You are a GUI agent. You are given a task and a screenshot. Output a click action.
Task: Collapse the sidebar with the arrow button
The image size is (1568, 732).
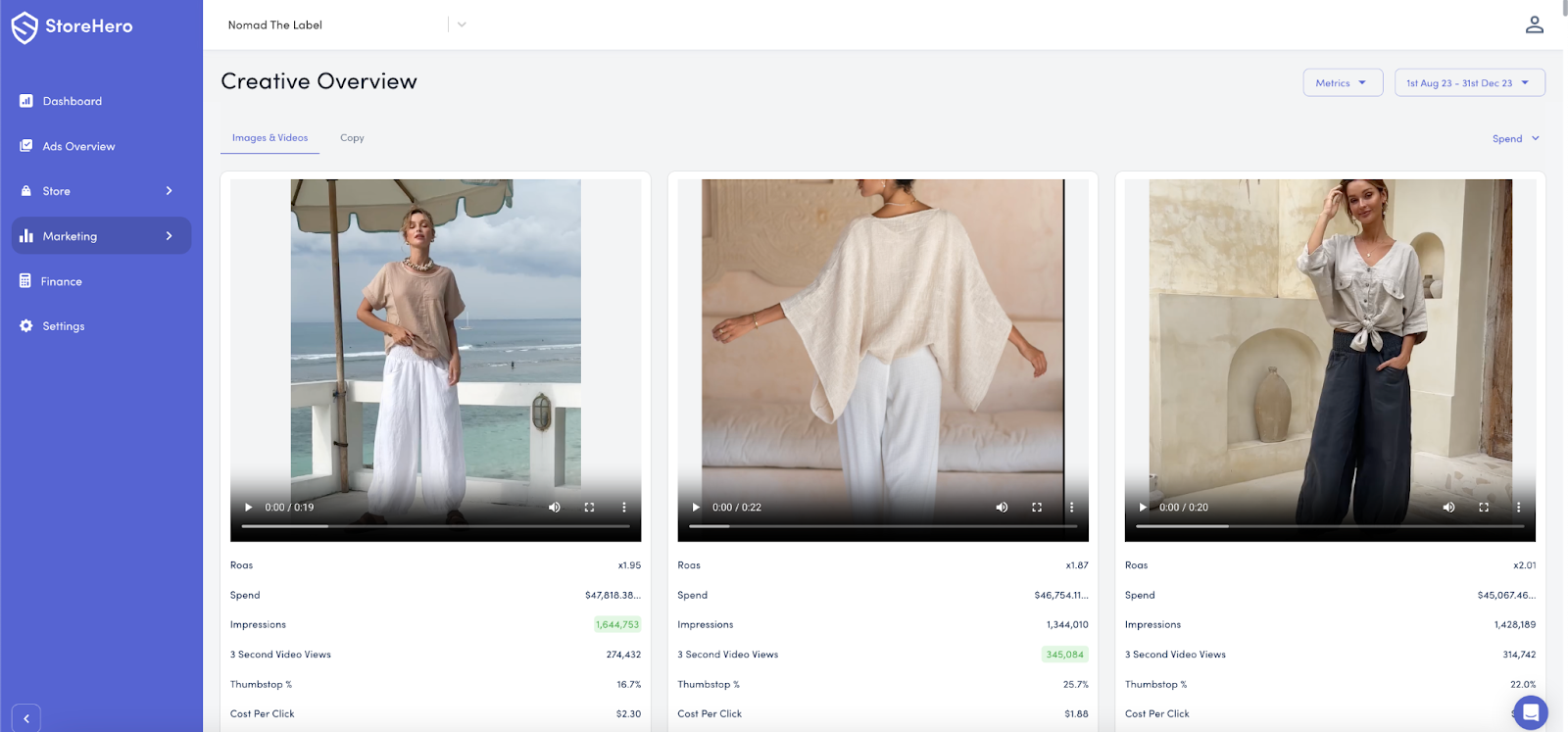click(x=26, y=718)
